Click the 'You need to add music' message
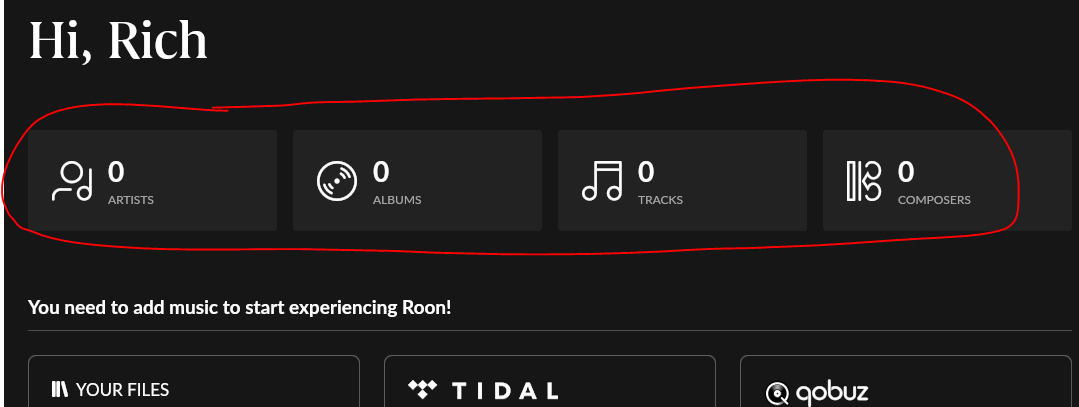 (239, 307)
